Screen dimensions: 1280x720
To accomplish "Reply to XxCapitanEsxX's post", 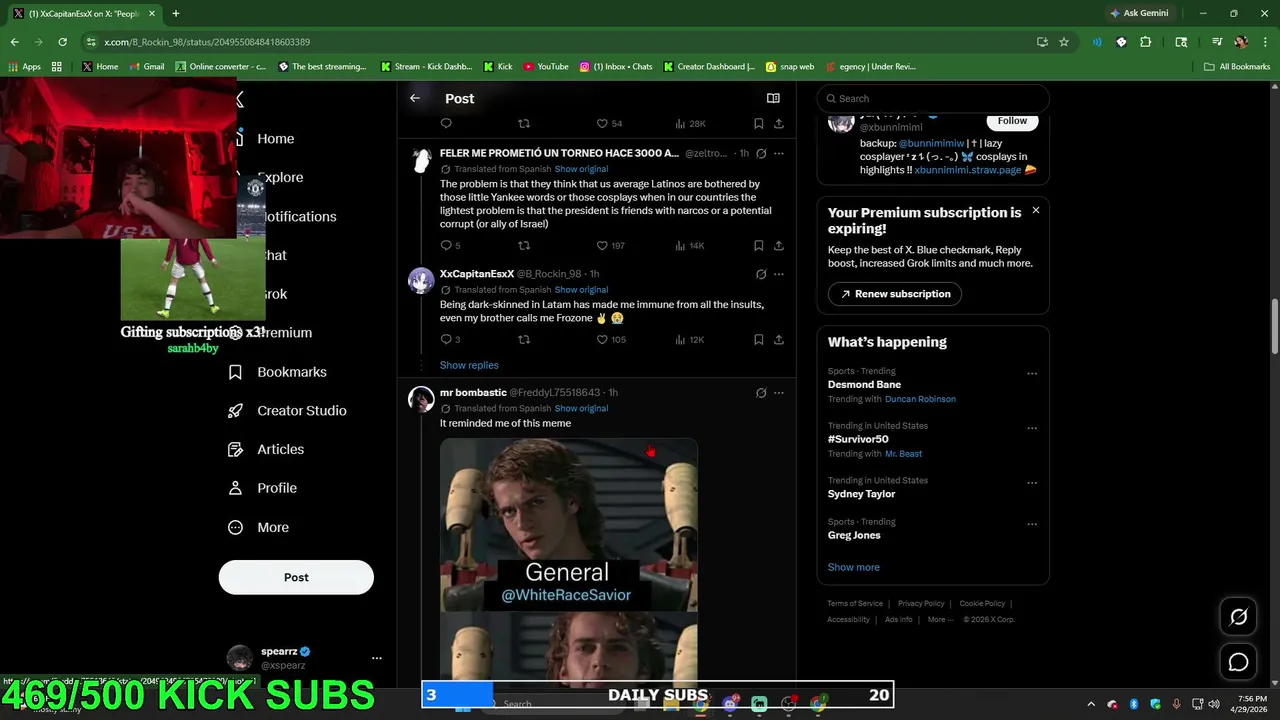I will tap(446, 339).
